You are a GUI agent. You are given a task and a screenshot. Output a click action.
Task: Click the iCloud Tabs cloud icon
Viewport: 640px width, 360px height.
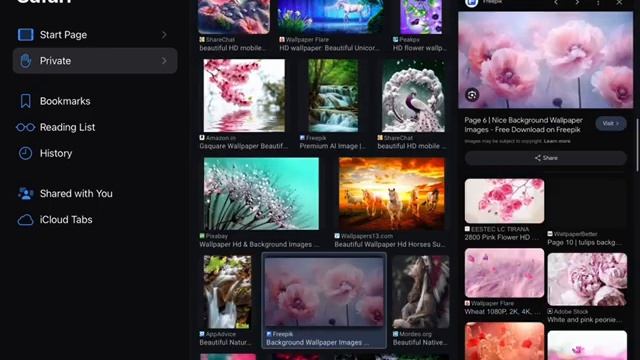(25, 220)
